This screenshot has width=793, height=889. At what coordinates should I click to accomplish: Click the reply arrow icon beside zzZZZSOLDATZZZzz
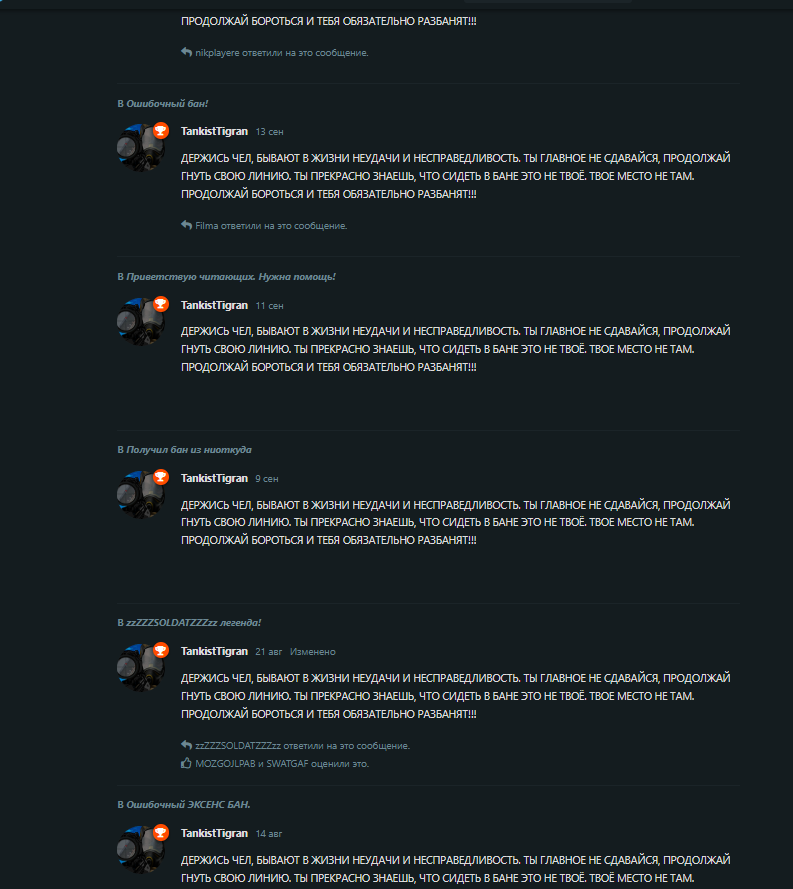coord(186,745)
